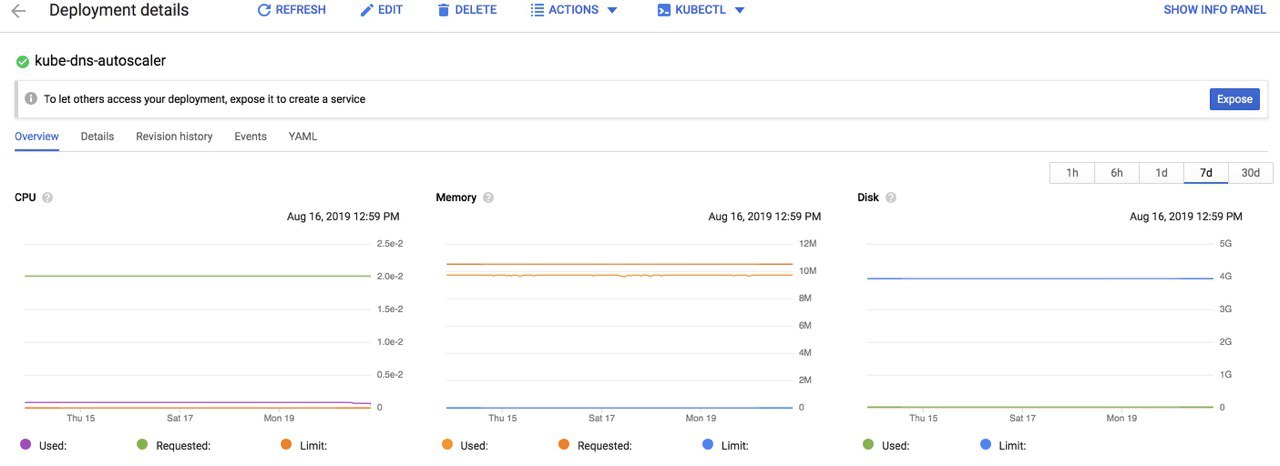Click Show Info Panel link
This screenshot has width=1280, height=466.
click(1215, 10)
